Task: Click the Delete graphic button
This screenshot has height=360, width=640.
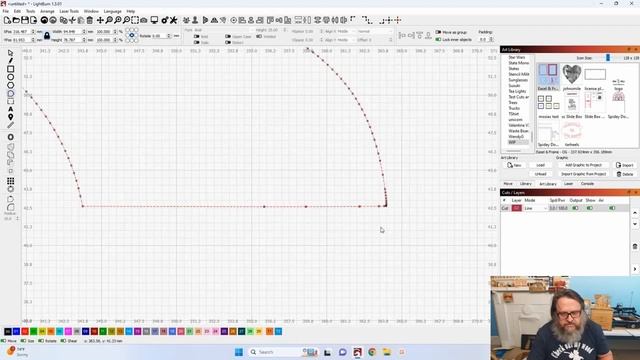Action: click(x=625, y=174)
